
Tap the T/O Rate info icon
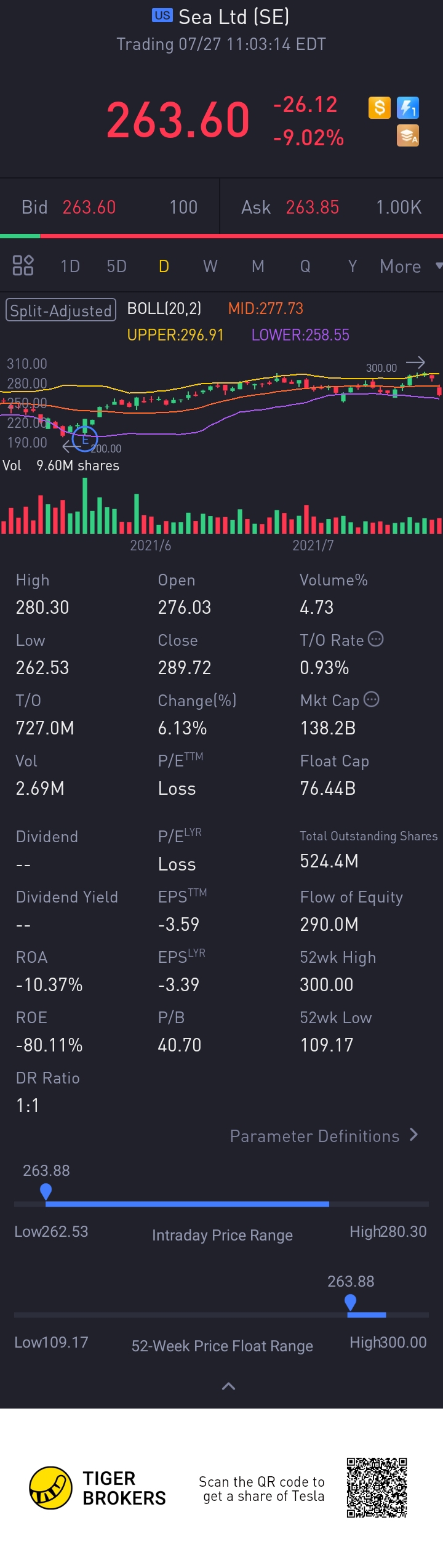point(376,639)
